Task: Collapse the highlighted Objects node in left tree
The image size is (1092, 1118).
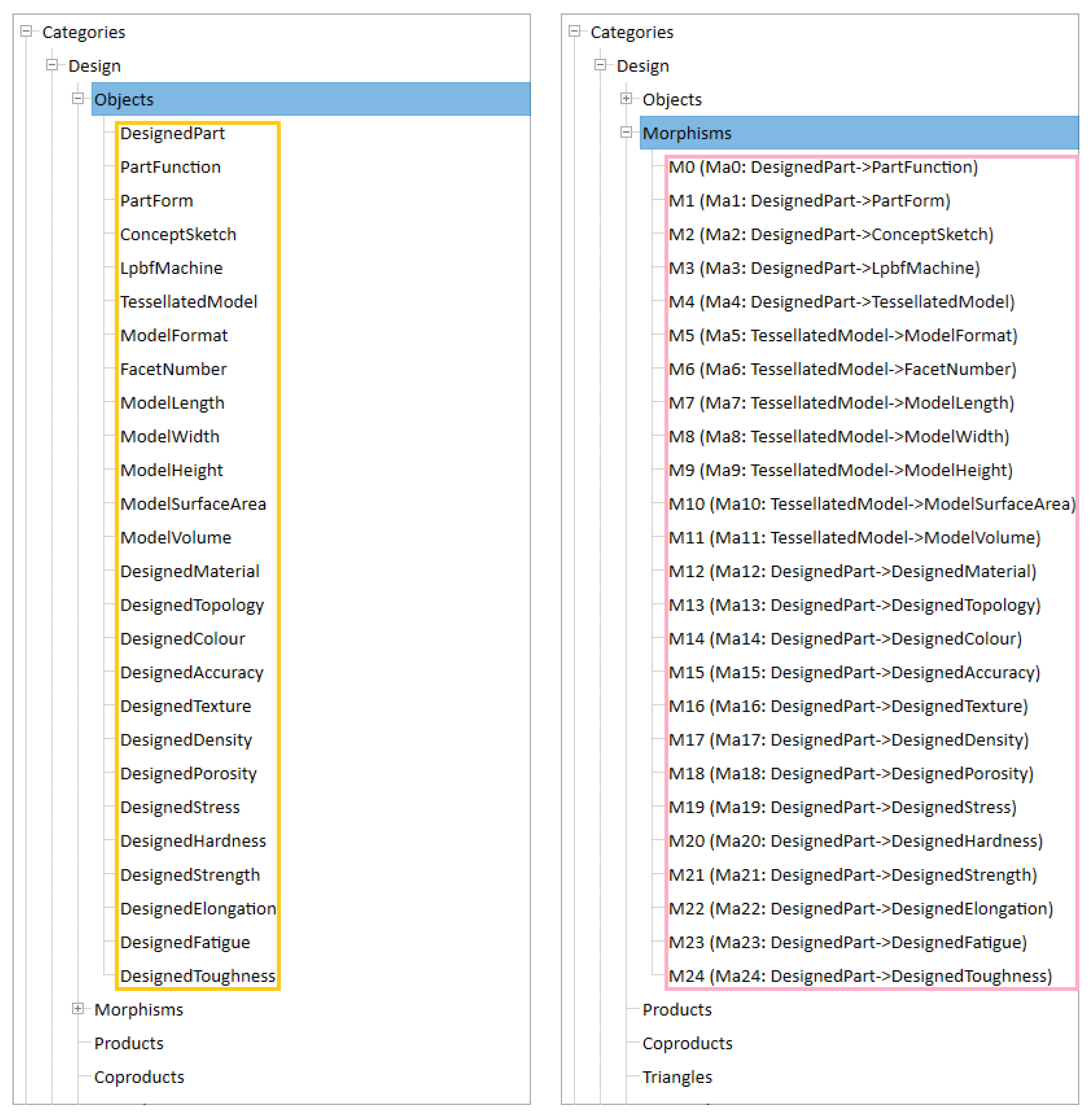Action: pos(77,99)
